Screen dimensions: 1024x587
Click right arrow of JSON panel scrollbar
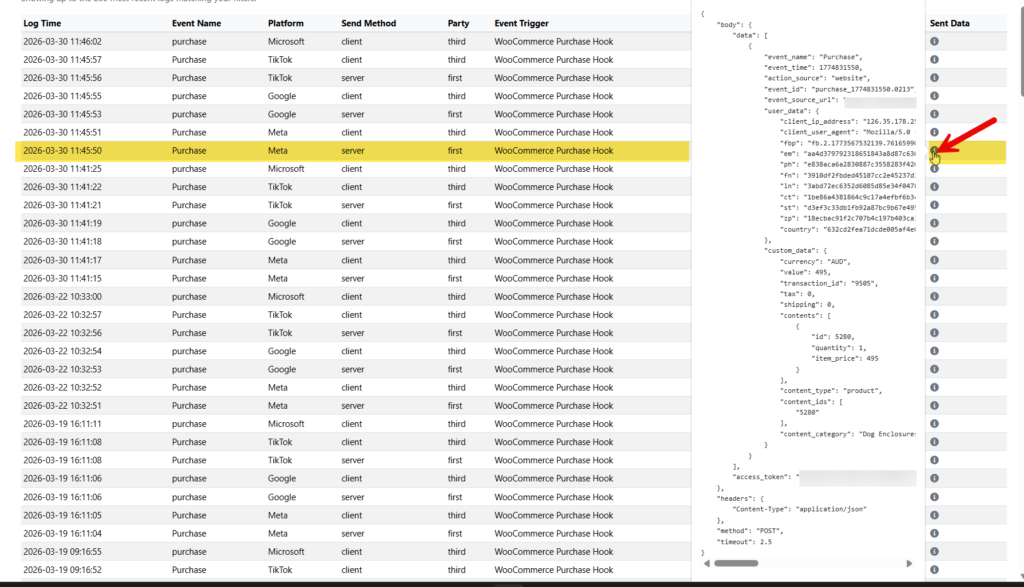coord(909,563)
